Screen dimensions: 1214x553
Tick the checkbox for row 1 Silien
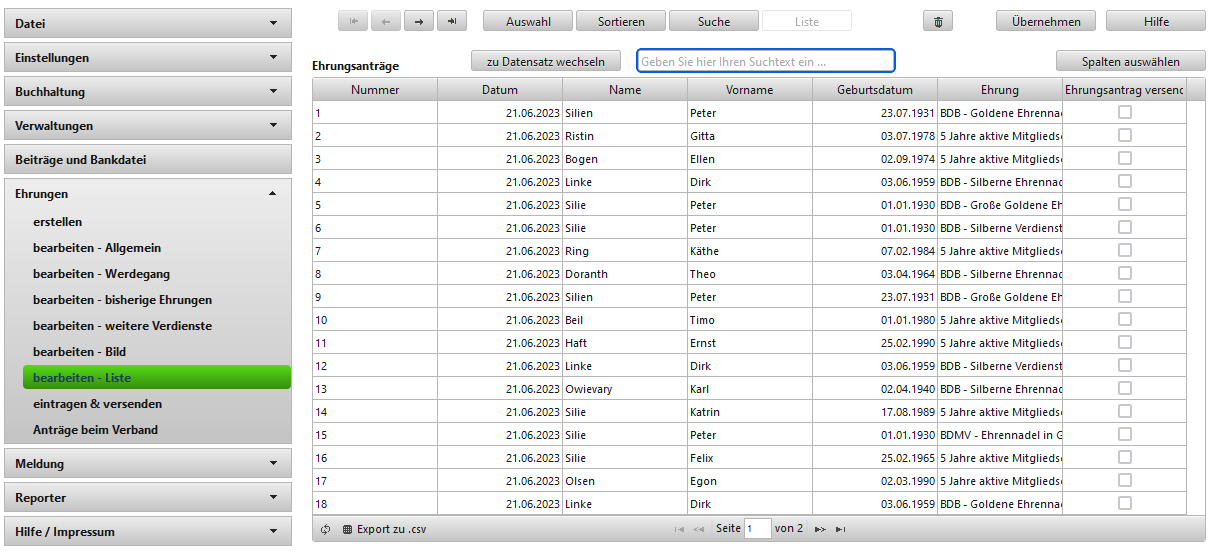(x=1125, y=112)
